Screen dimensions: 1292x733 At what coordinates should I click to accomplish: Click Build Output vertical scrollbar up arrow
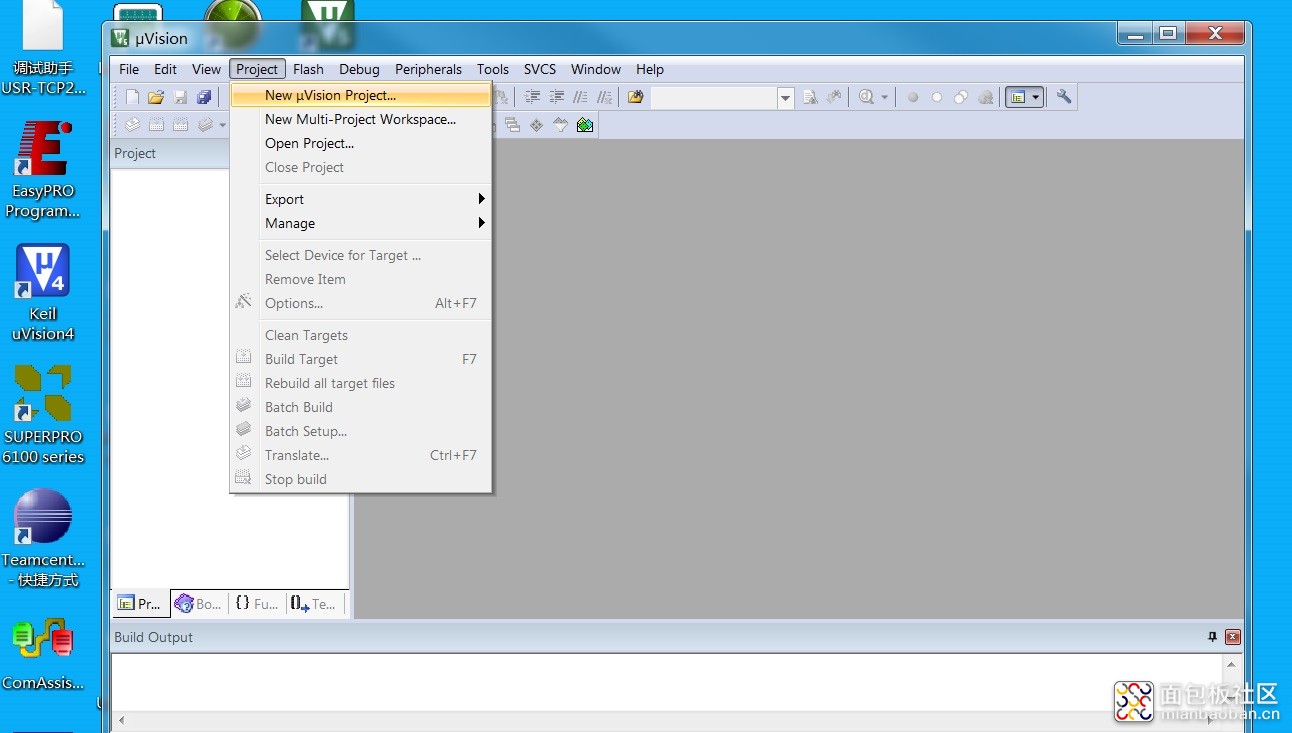(x=1232, y=664)
